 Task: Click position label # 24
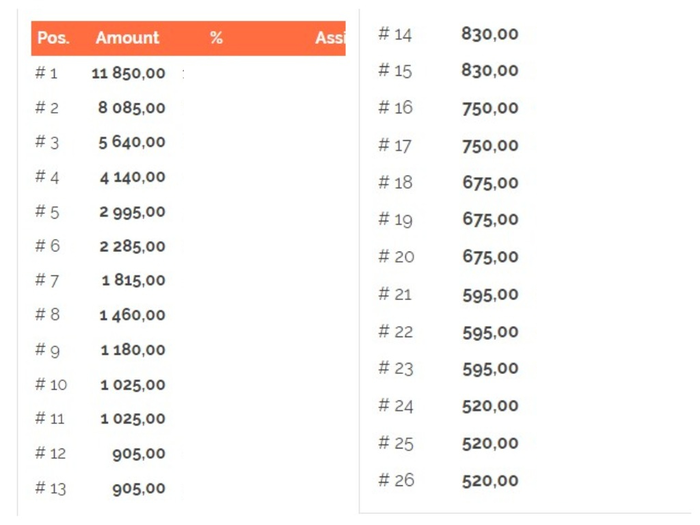tap(396, 406)
